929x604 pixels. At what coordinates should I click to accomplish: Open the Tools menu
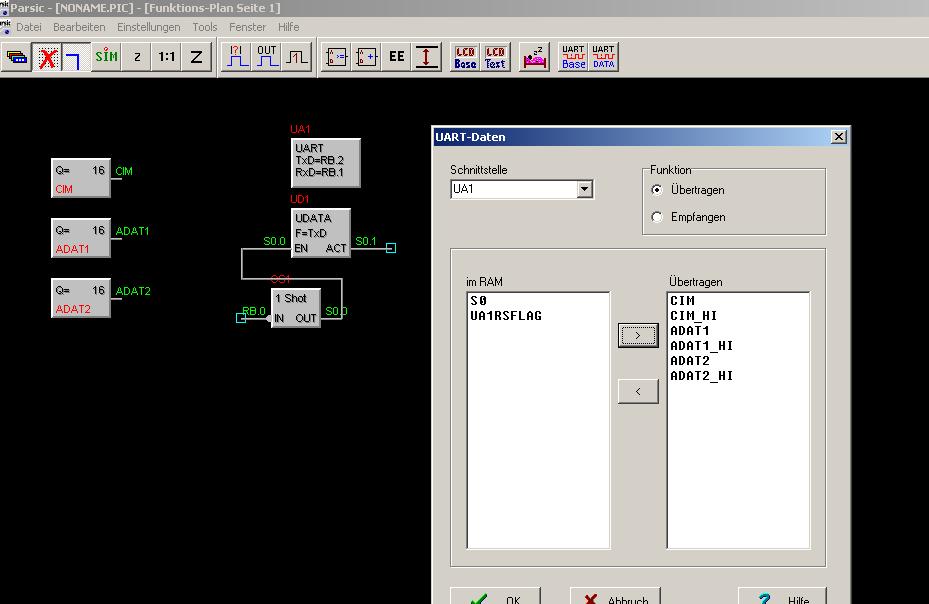click(x=204, y=27)
